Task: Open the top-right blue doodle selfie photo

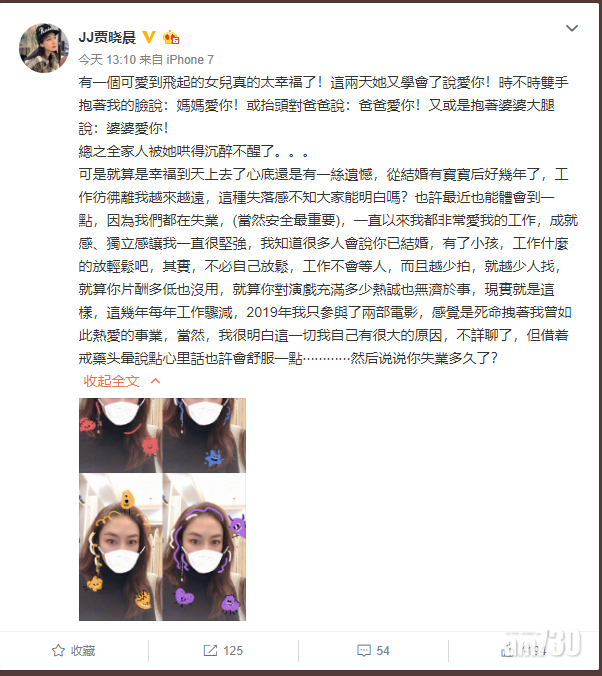Action: pyautogui.click(x=204, y=435)
